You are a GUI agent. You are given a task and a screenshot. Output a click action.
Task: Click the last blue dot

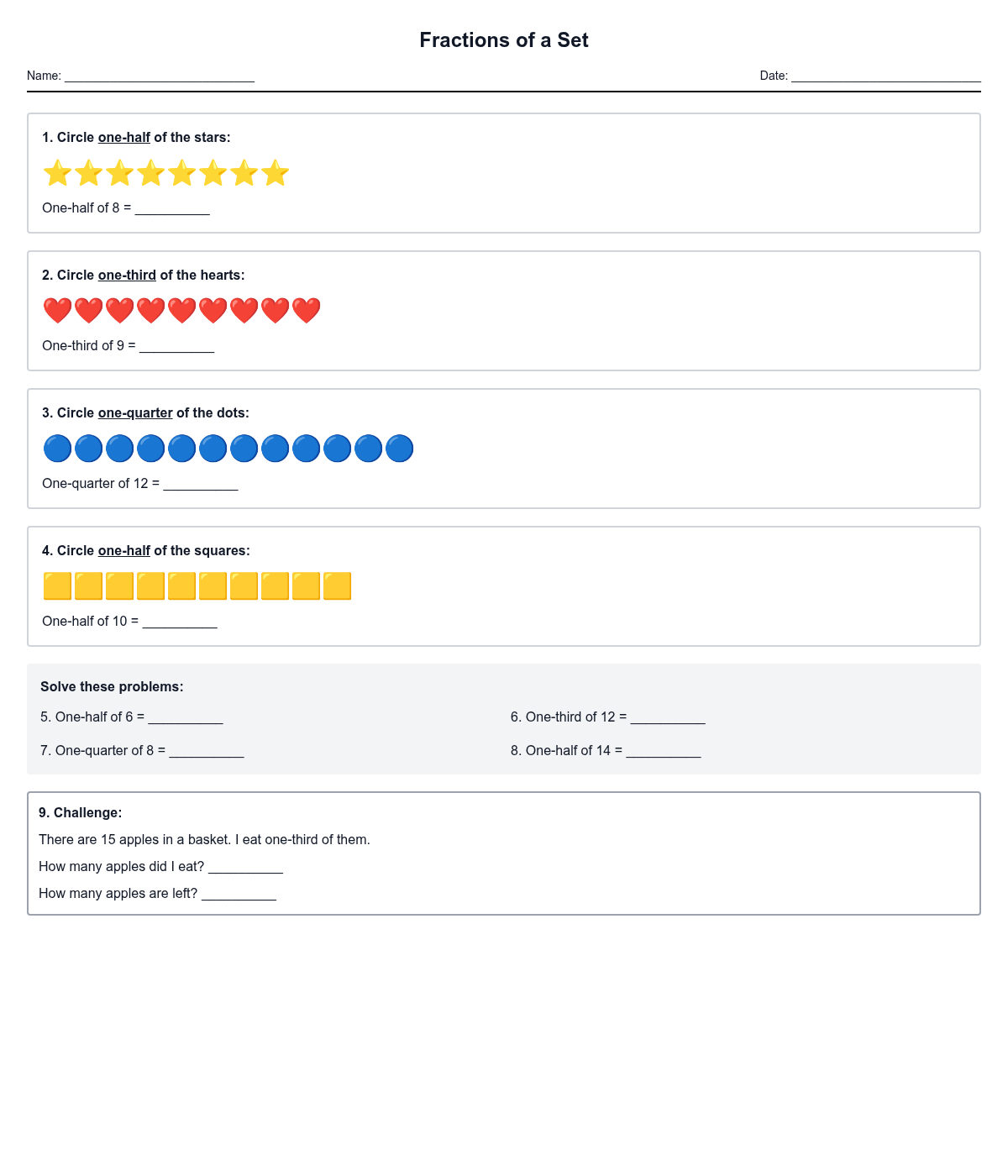399,449
